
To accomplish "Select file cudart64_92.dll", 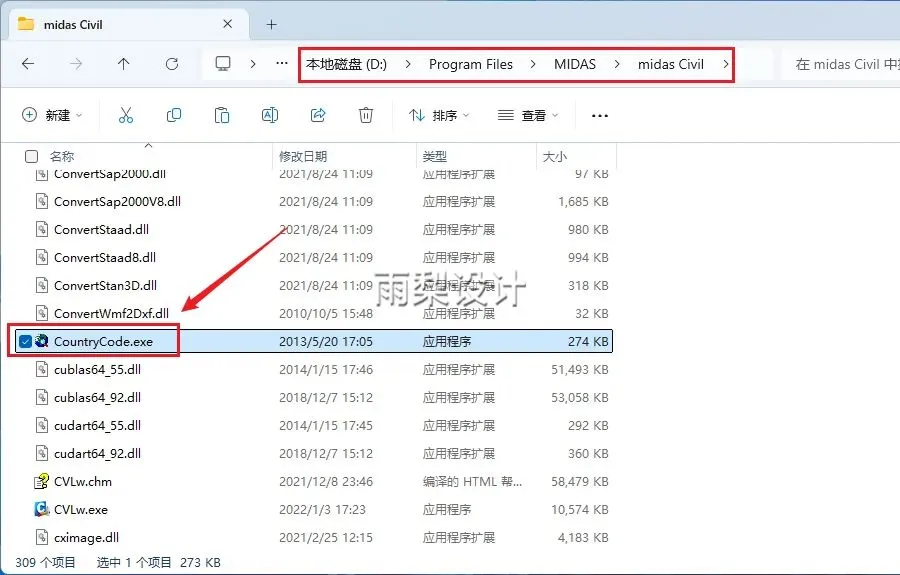I will 97,454.
